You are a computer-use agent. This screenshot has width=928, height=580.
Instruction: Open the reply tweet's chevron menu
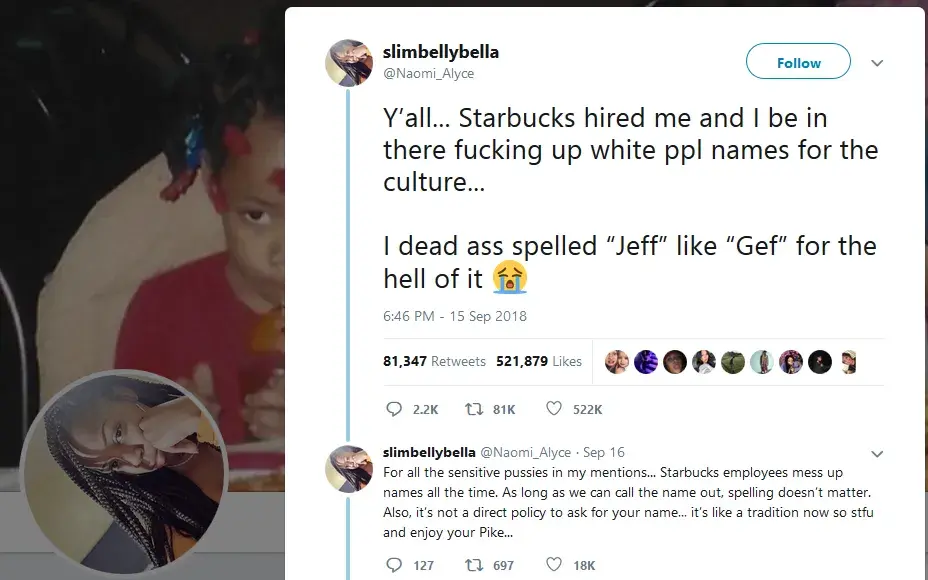click(x=877, y=453)
